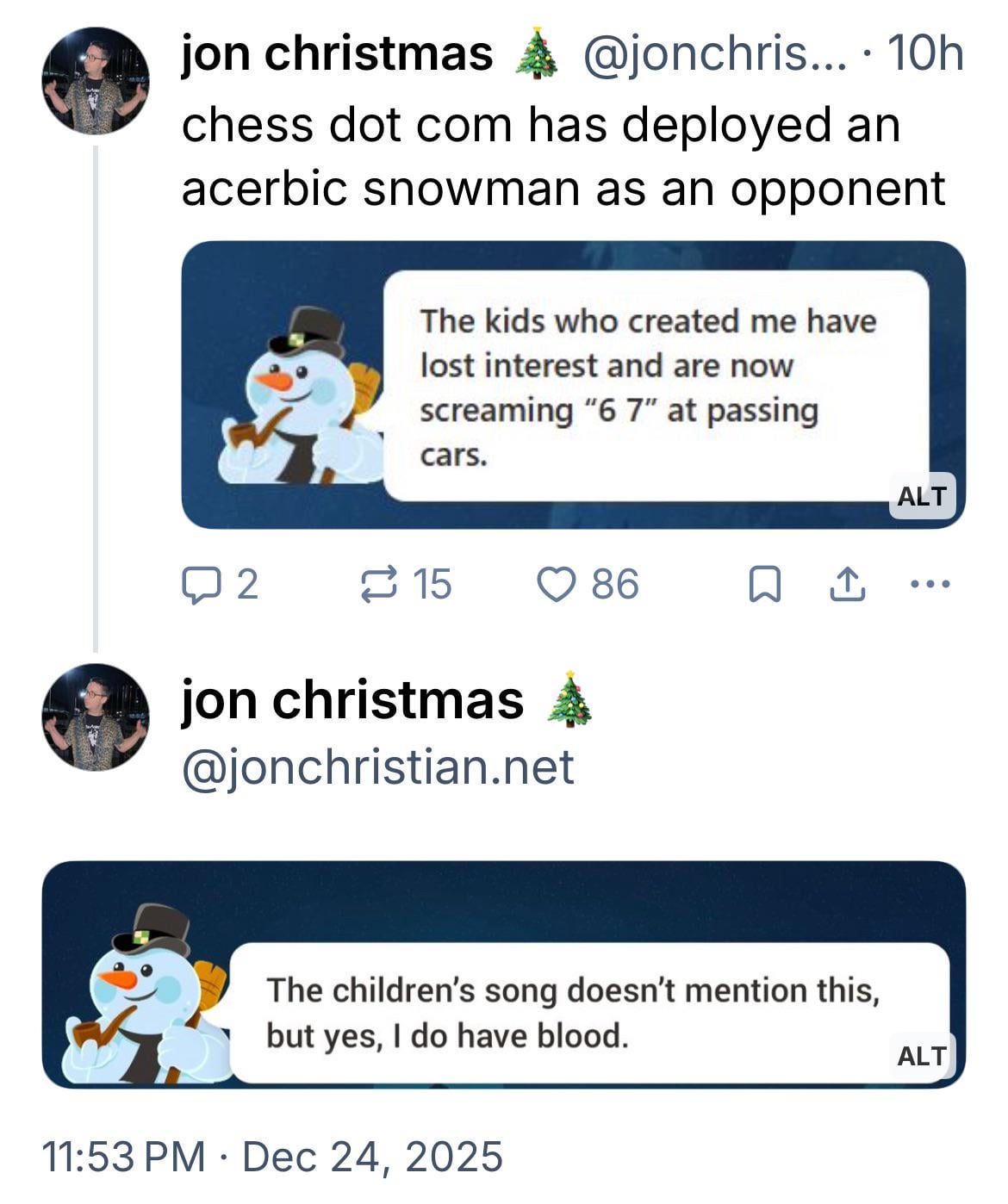Open the three-dot more options menu
The height and width of the screenshot is (1204, 1008).
931,585
